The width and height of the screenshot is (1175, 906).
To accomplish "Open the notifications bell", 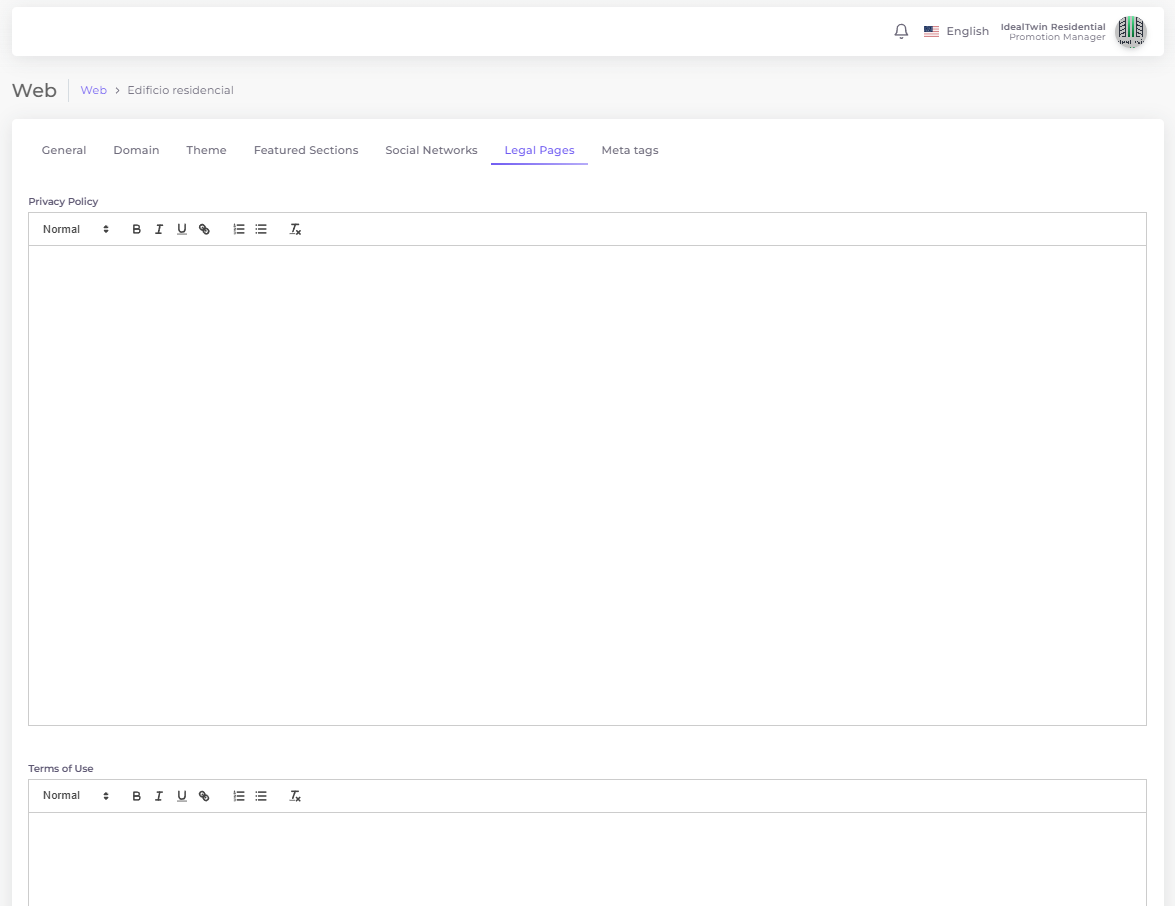I will [901, 31].
